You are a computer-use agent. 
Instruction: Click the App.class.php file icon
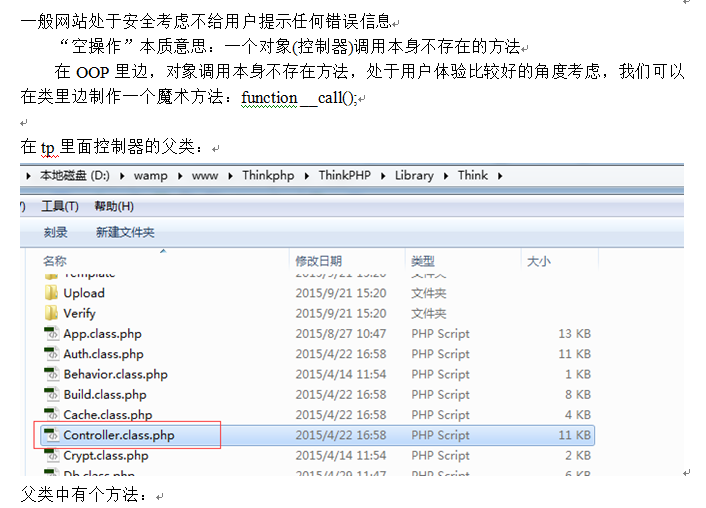tap(51, 333)
